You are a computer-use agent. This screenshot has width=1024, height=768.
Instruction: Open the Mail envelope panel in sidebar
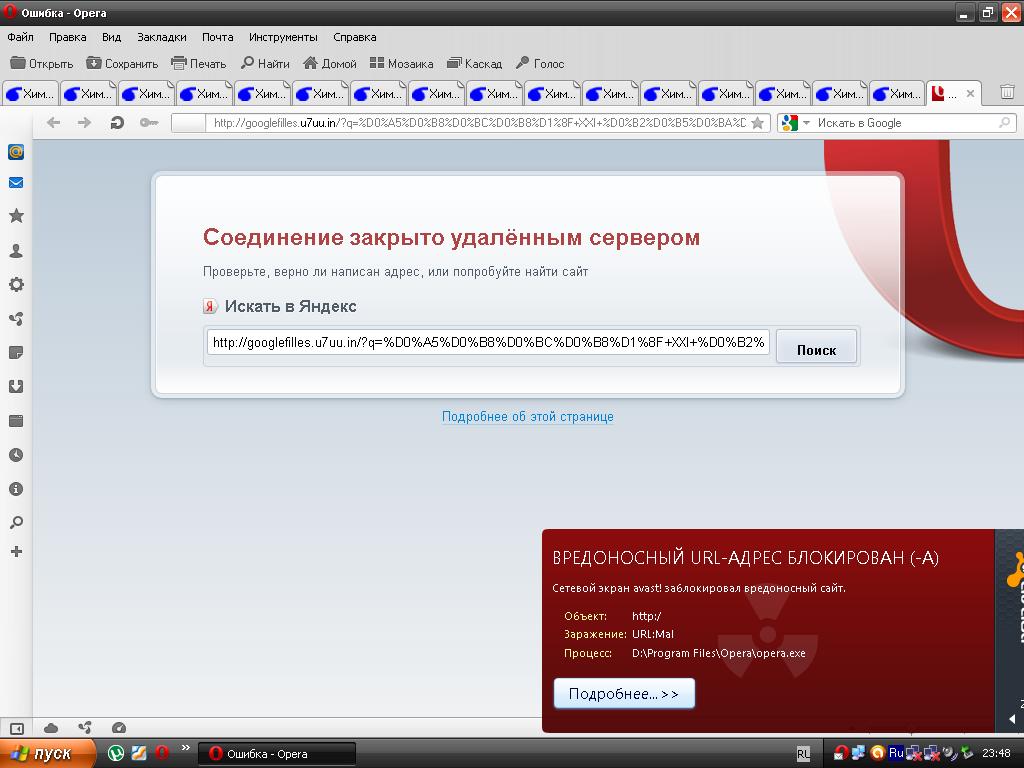[x=16, y=183]
